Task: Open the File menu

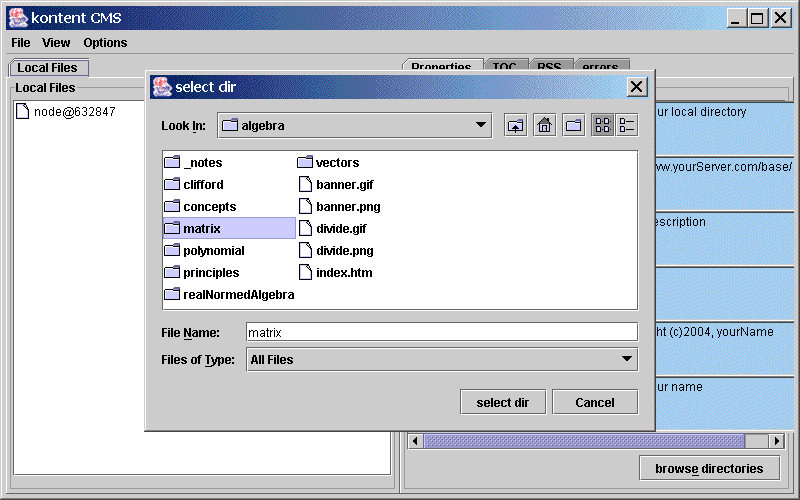Action: point(21,43)
